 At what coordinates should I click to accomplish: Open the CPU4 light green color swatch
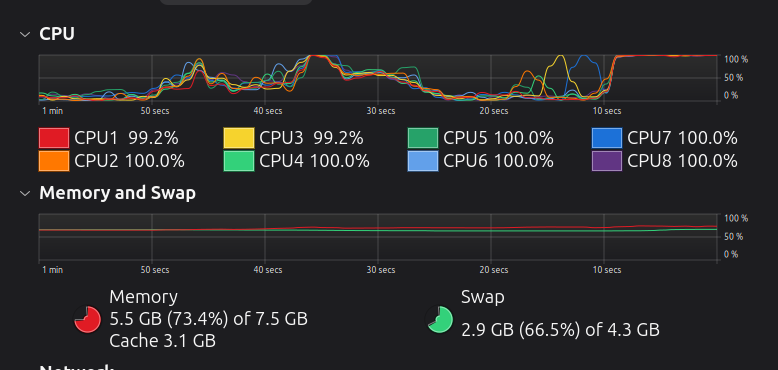(239, 161)
